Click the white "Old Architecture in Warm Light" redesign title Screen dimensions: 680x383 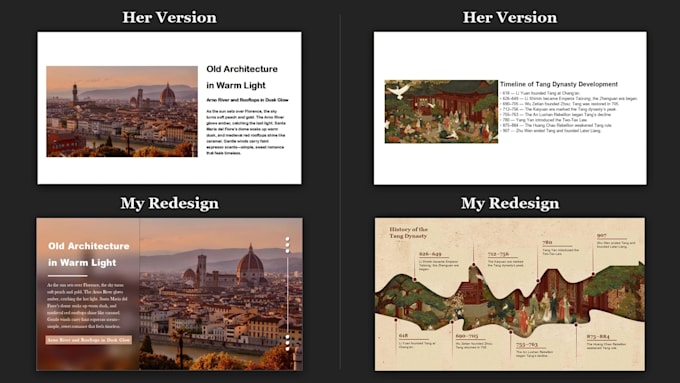tap(88, 254)
